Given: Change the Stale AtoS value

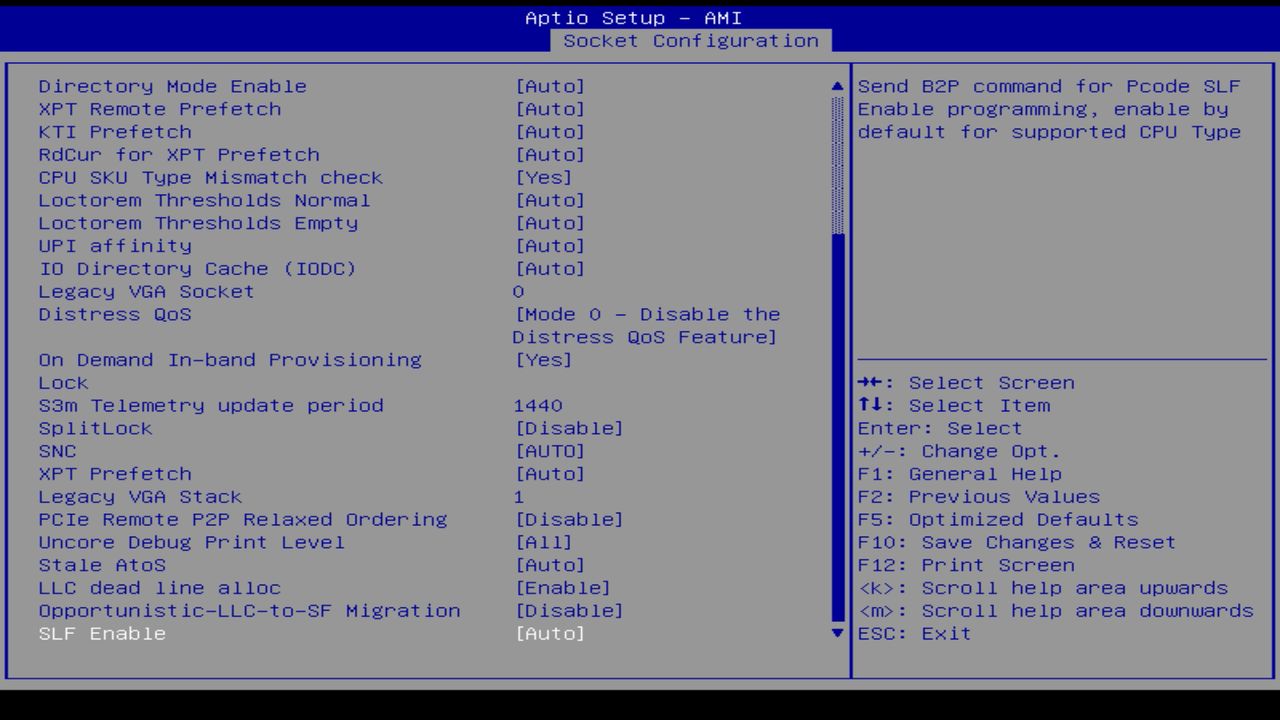Looking at the screenshot, I should [x=551, y=565].
